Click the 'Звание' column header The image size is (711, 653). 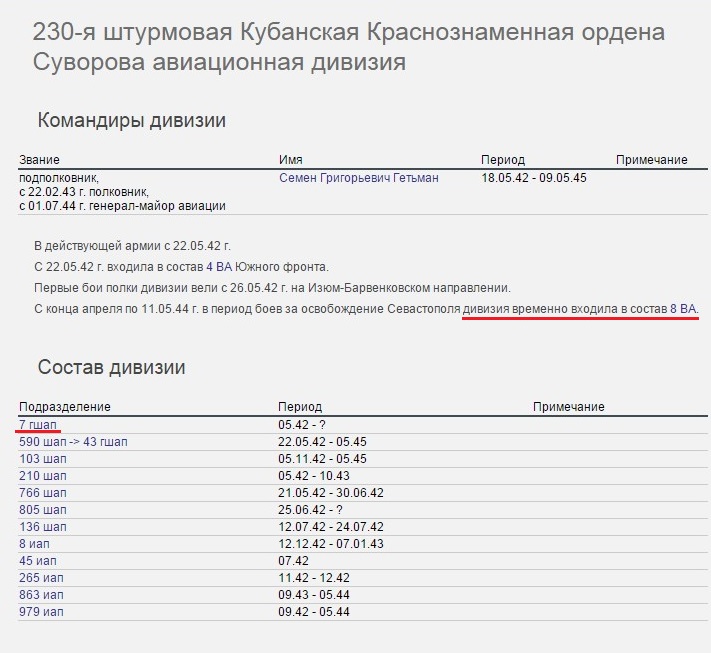coord(39,160)
